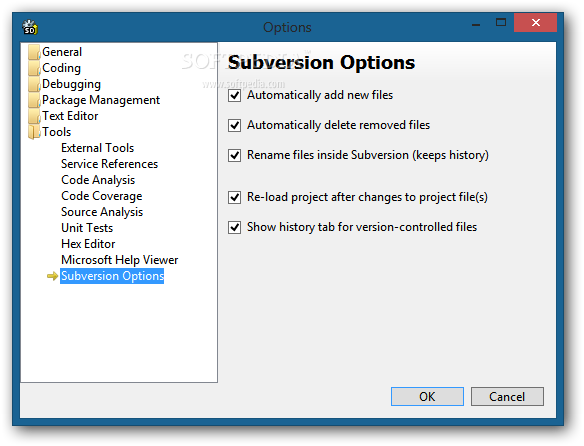This screenshot has height=446, width=584.
Task: Confirm settings with OK button
Action: point(427,396)
